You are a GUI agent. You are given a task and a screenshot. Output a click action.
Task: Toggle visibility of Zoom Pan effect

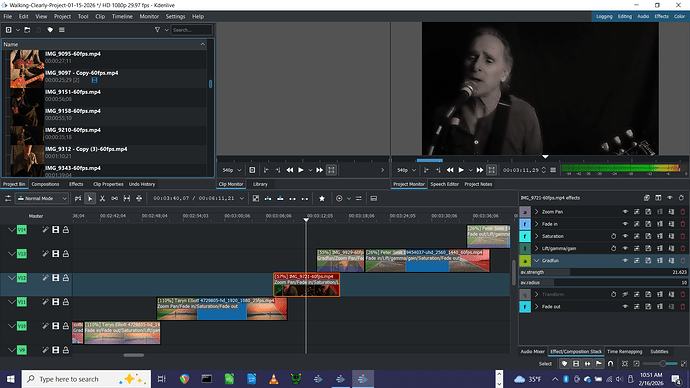[625, 212]
